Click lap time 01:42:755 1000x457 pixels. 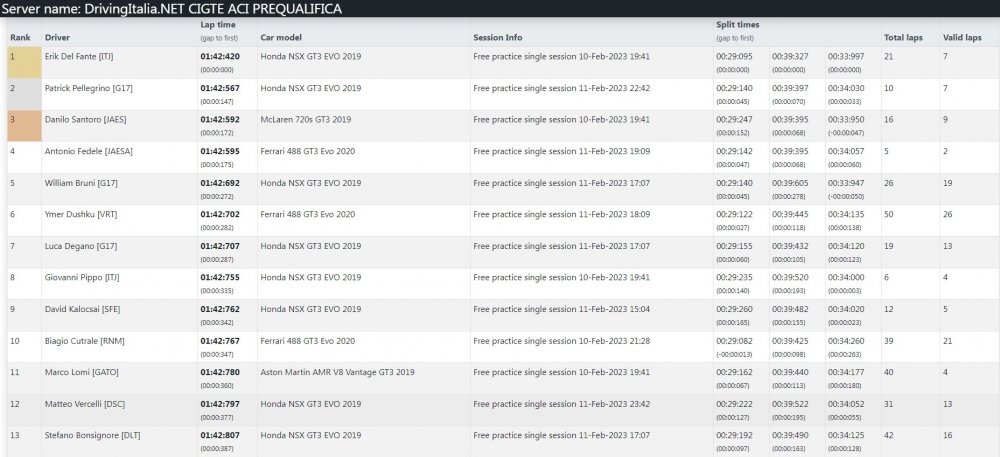pos(220,278)
